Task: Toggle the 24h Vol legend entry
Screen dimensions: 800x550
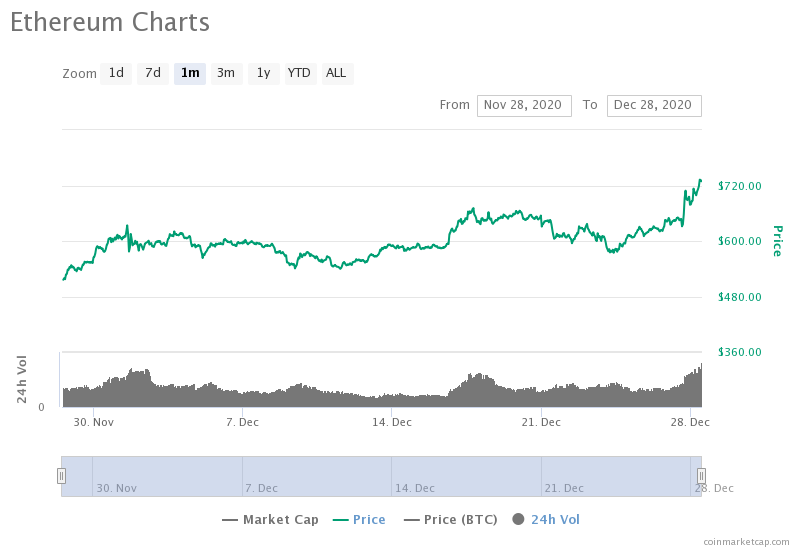Action: (546, 520)
